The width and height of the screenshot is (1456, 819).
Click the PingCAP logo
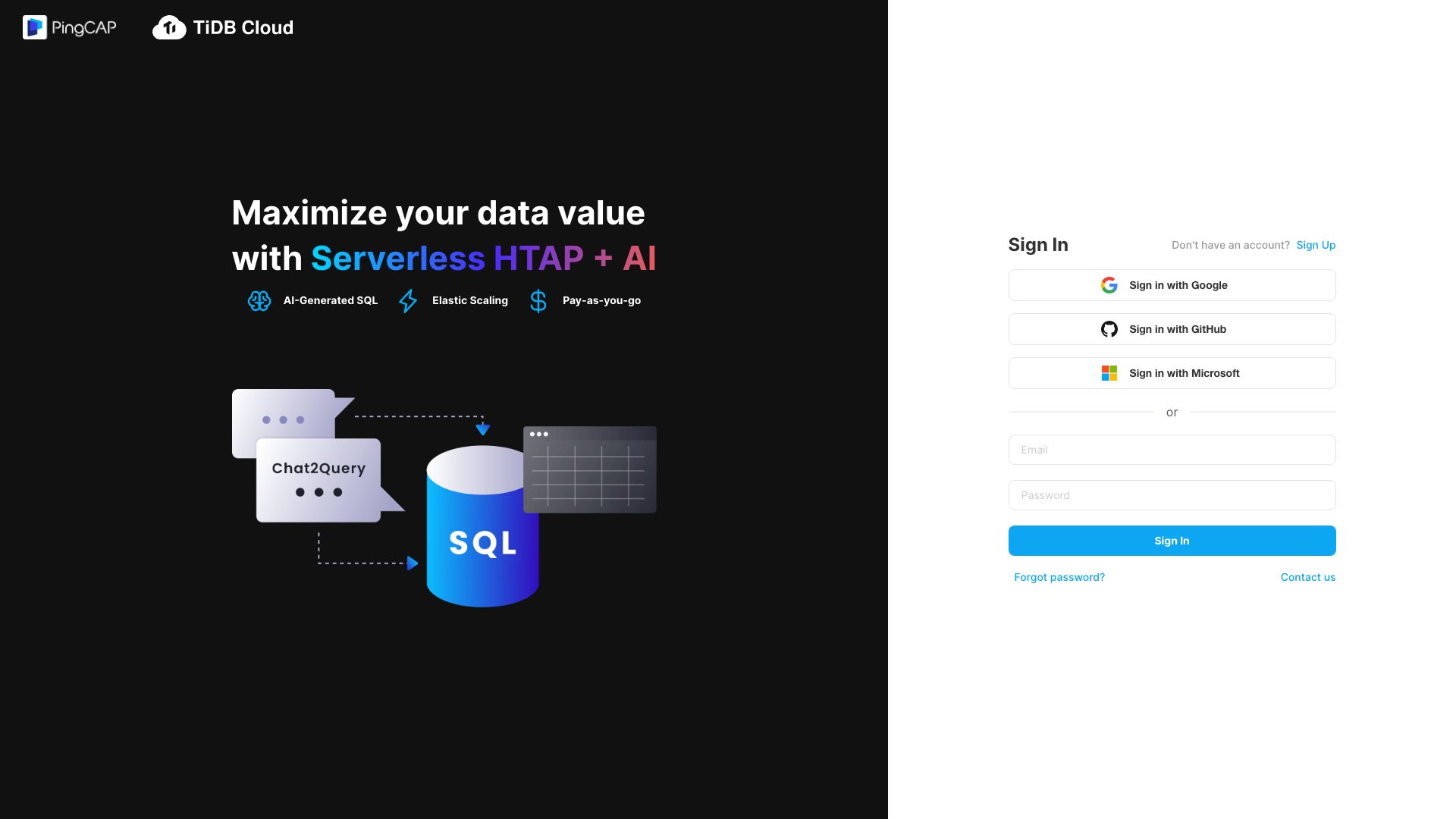point(69,27)
